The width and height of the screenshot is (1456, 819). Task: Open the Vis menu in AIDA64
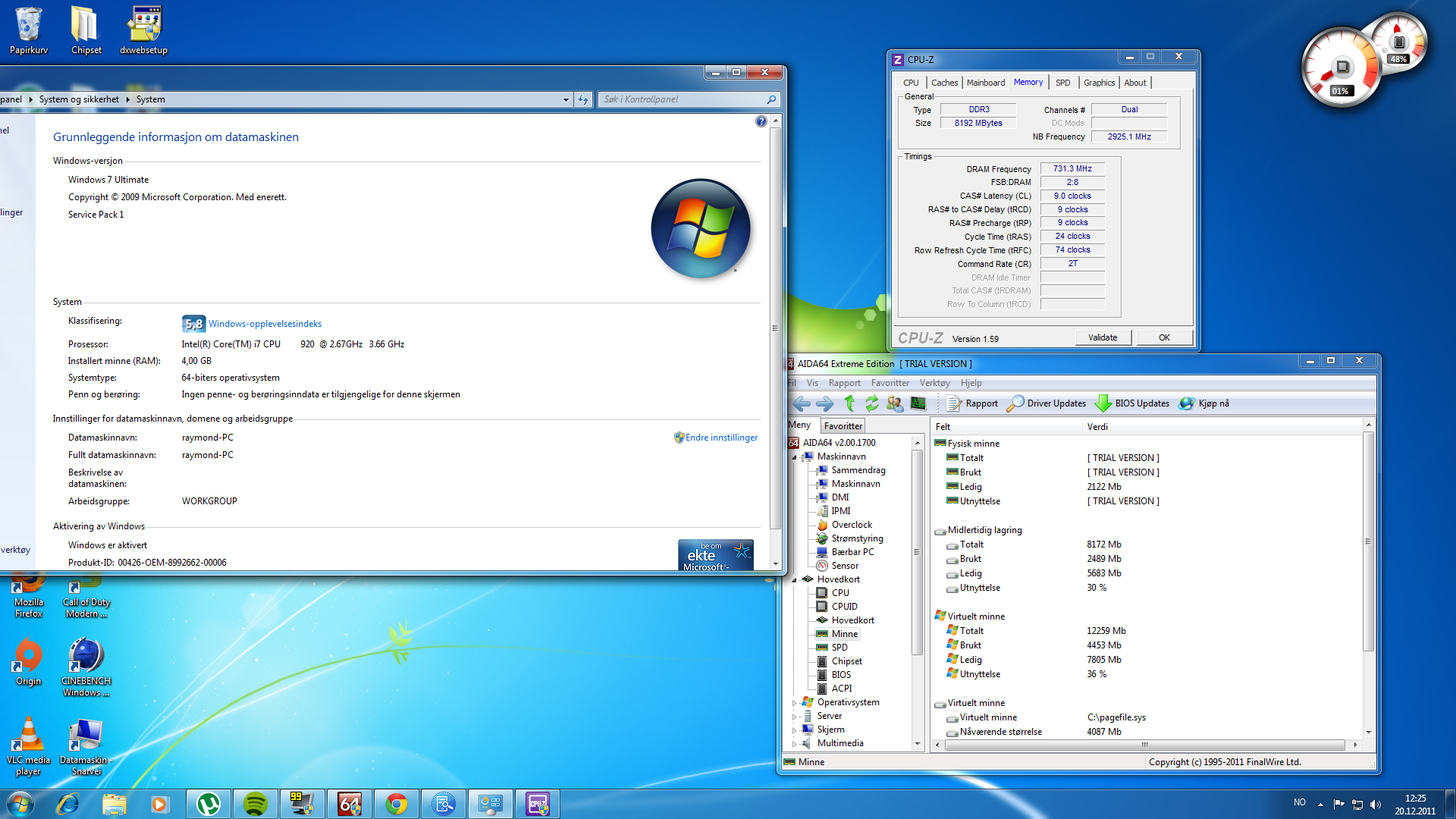point(812,383)
